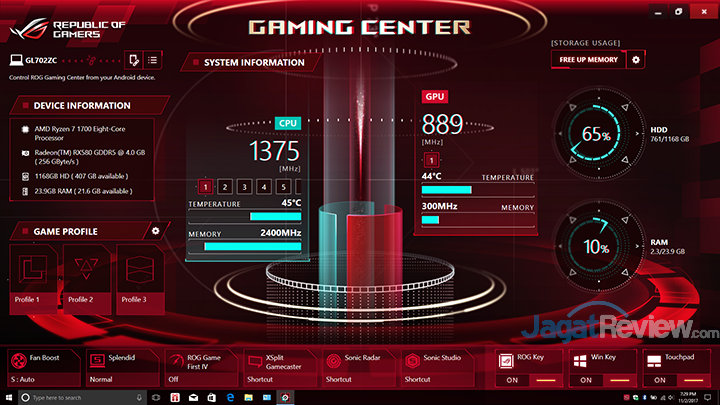Screen dimensions: 720x405
Task: Launch the Sonic Studio icon
Action: (x=412, y=361)
